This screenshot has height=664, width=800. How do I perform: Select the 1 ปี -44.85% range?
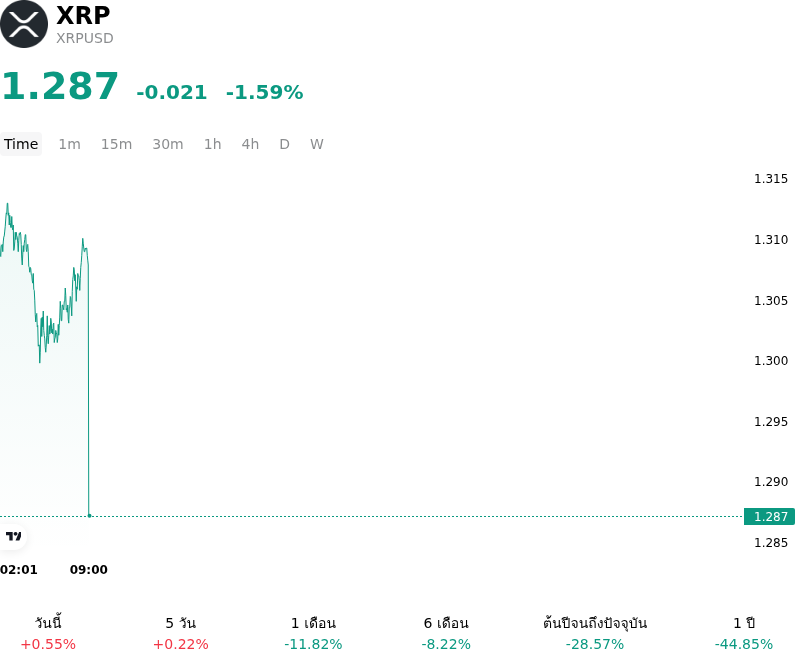pos(744,633)
